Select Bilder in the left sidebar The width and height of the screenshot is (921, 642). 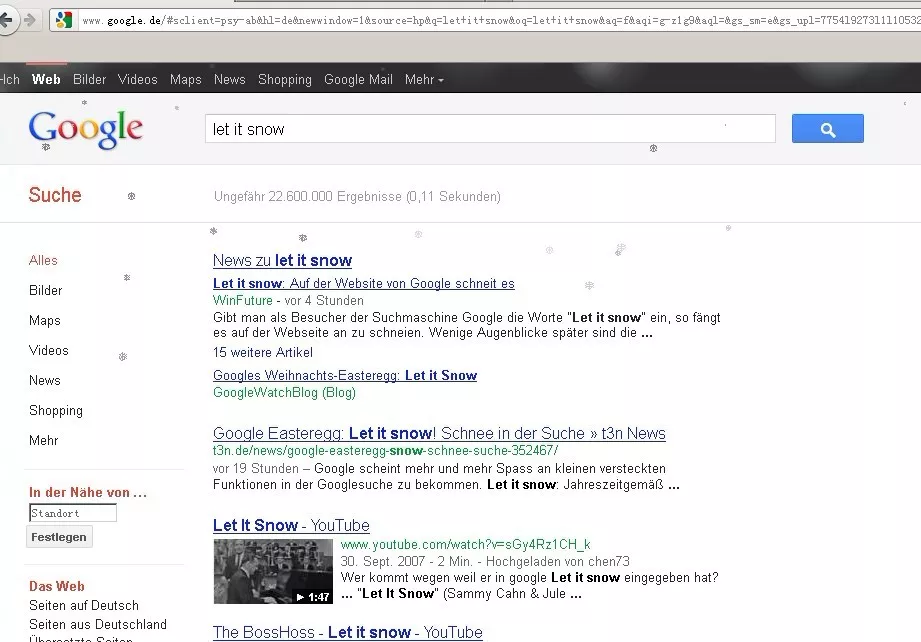click(x=45, y=290)
